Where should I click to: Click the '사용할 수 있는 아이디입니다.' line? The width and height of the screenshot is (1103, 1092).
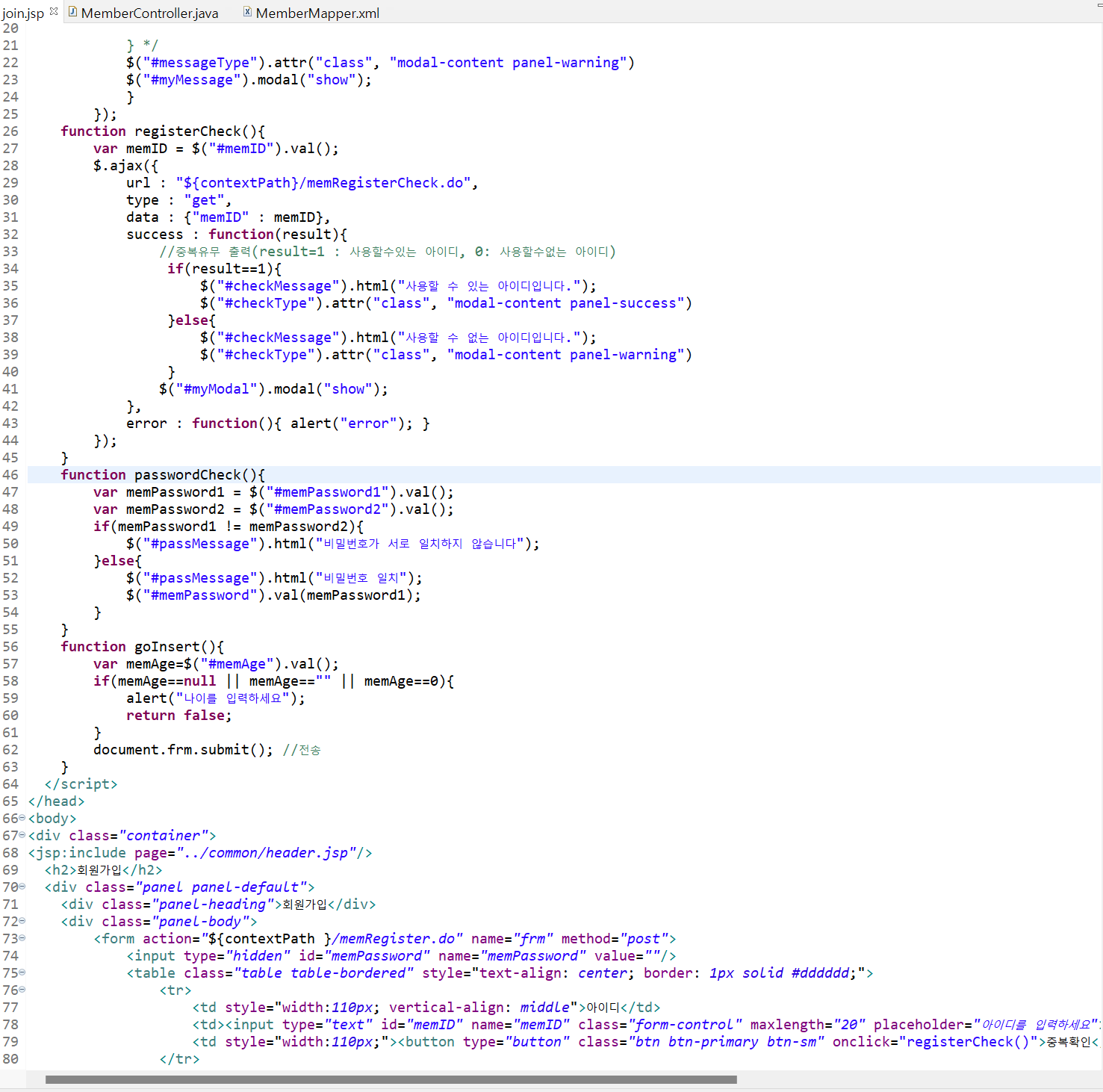(x=398, y=286)
